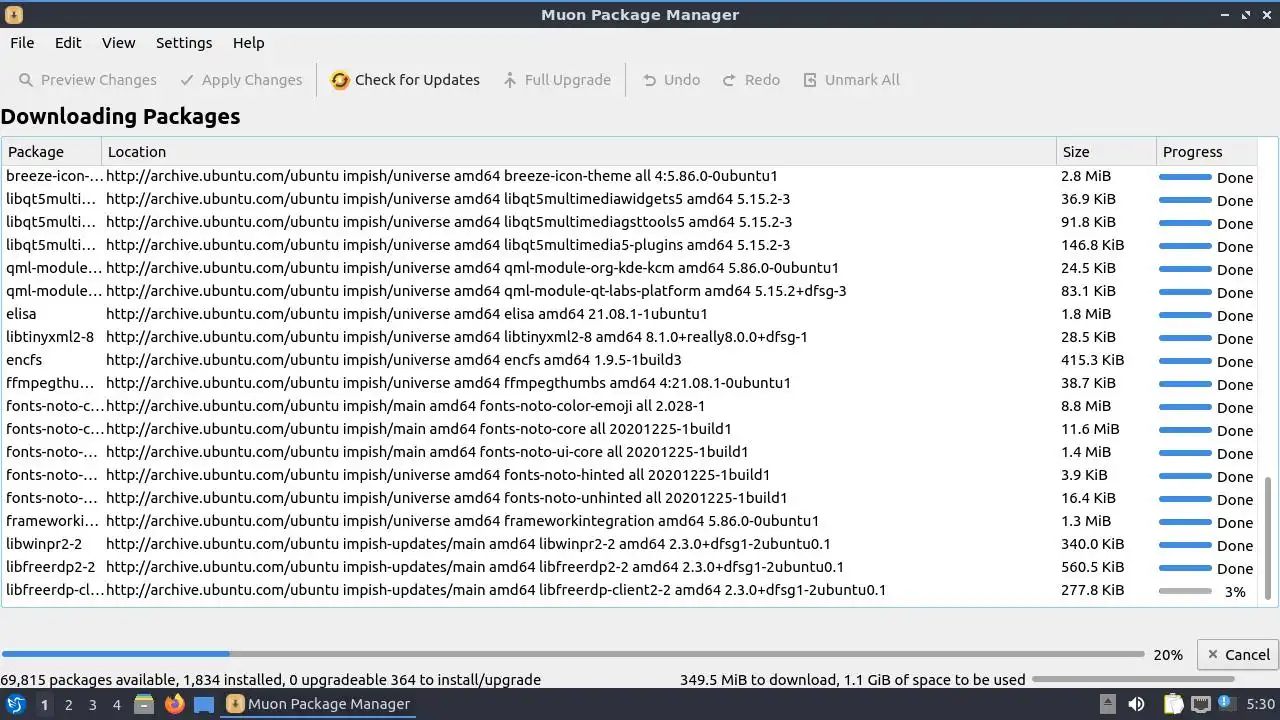The height and width of the screenshot is (720, 1280).
Task: Switch to virtual desktop 3
Action: tap(92, 704)
